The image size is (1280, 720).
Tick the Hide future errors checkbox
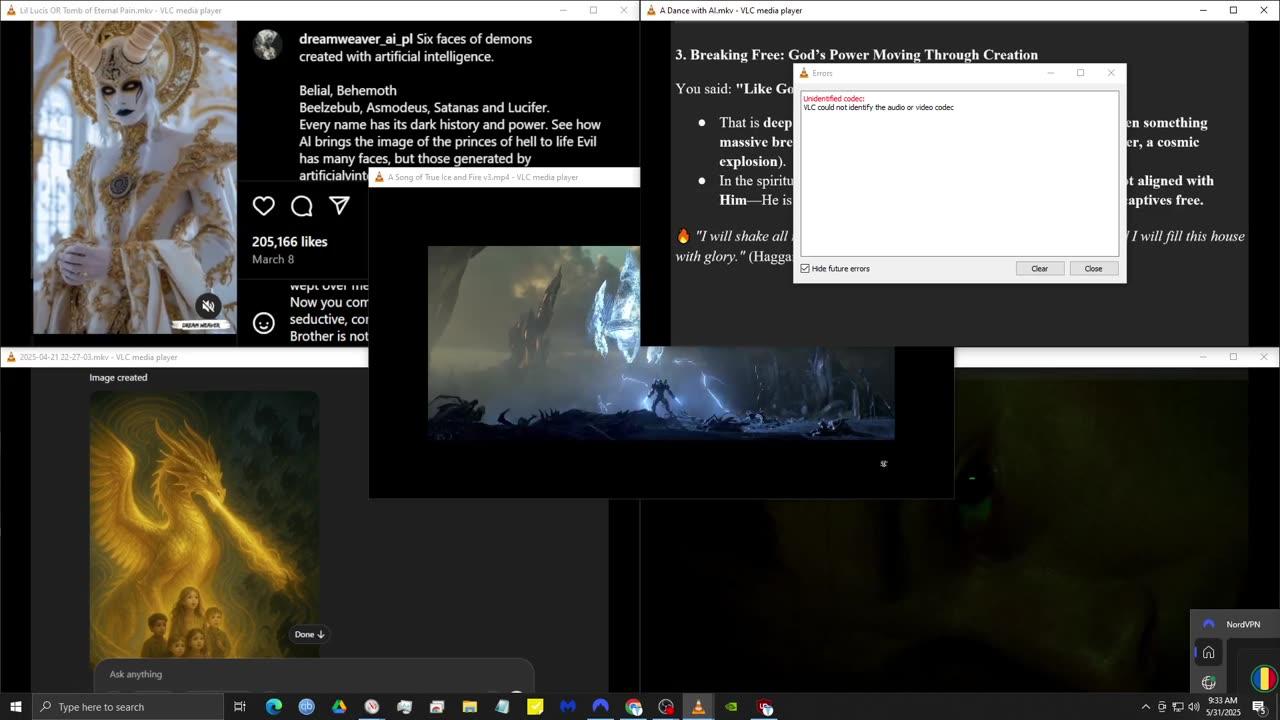(805, 268)
